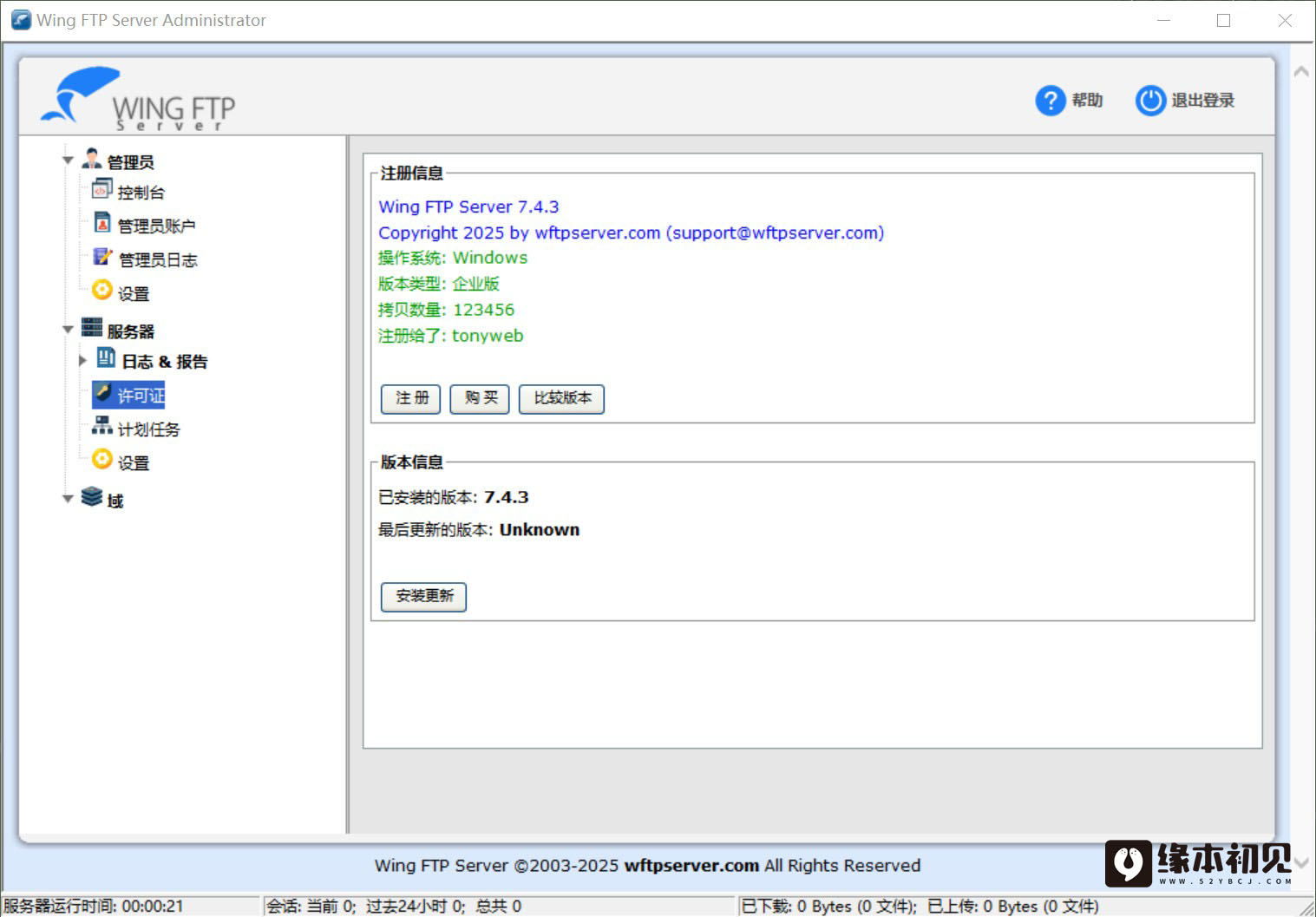The width and height of the screenshot is (1316, 917).
Task: Click the 版本类型: 企业版 line
Action: [439, 285]
